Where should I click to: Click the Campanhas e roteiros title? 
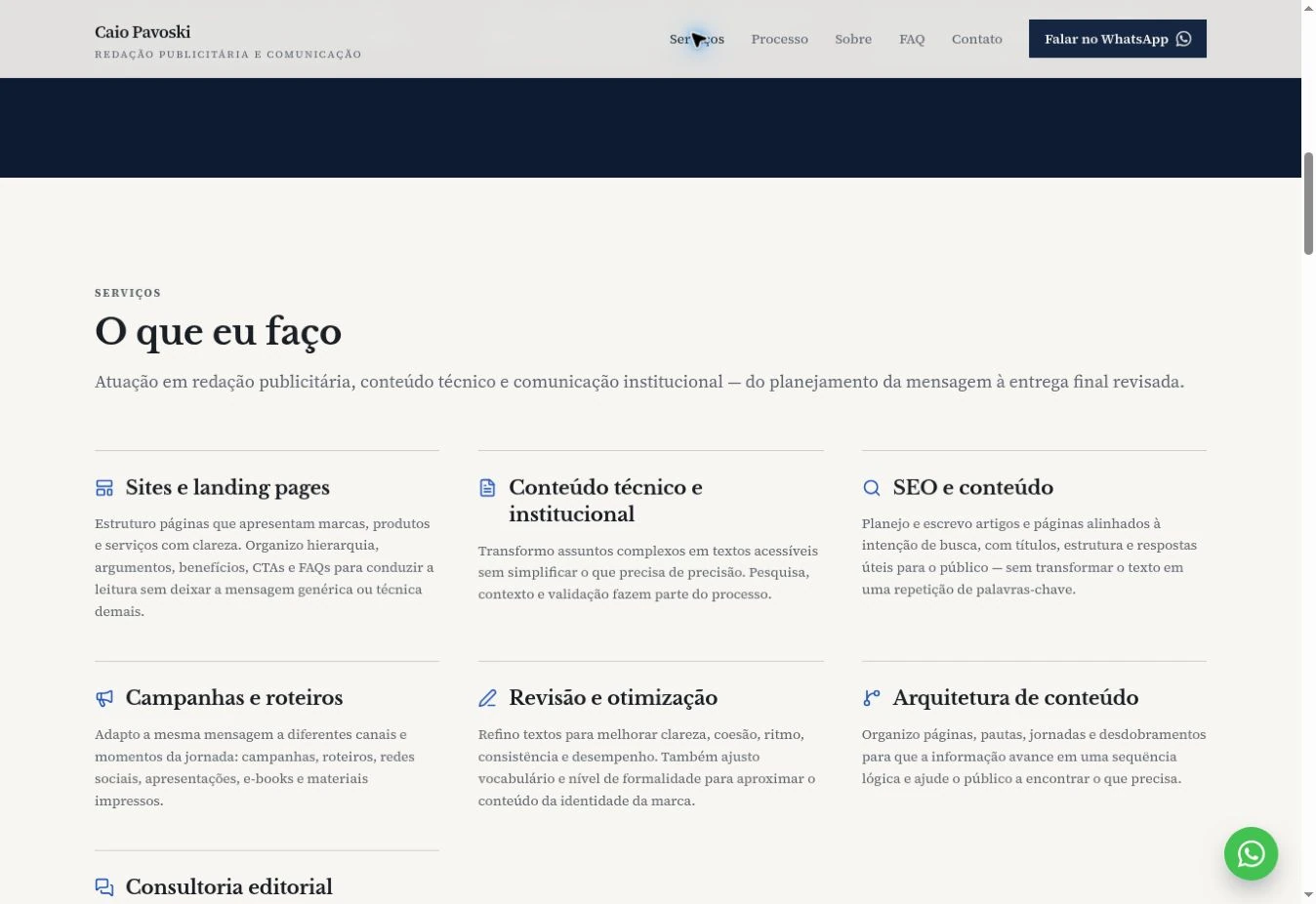point(234,698)
